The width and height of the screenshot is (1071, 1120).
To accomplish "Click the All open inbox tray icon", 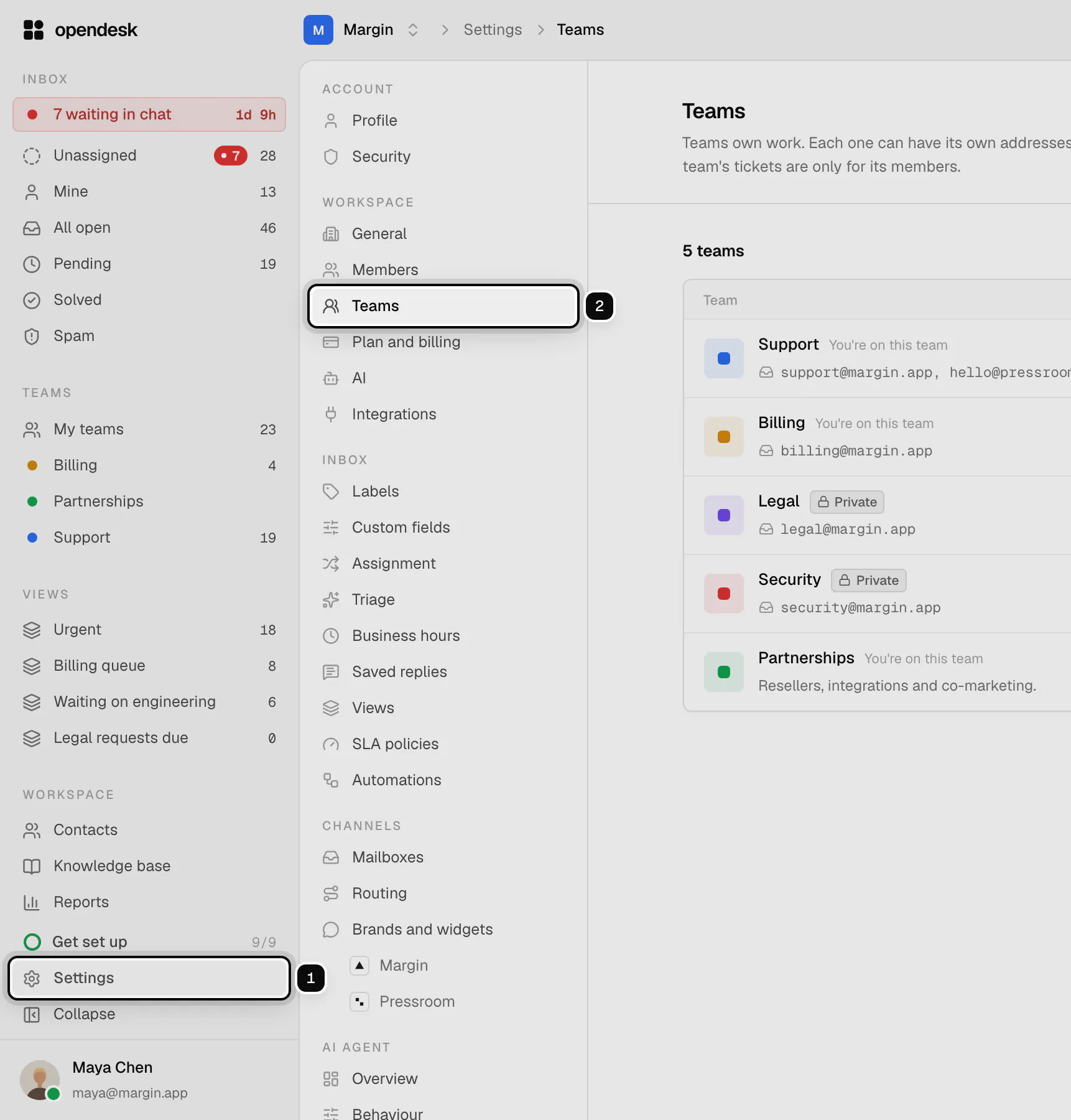I will 32,228.
